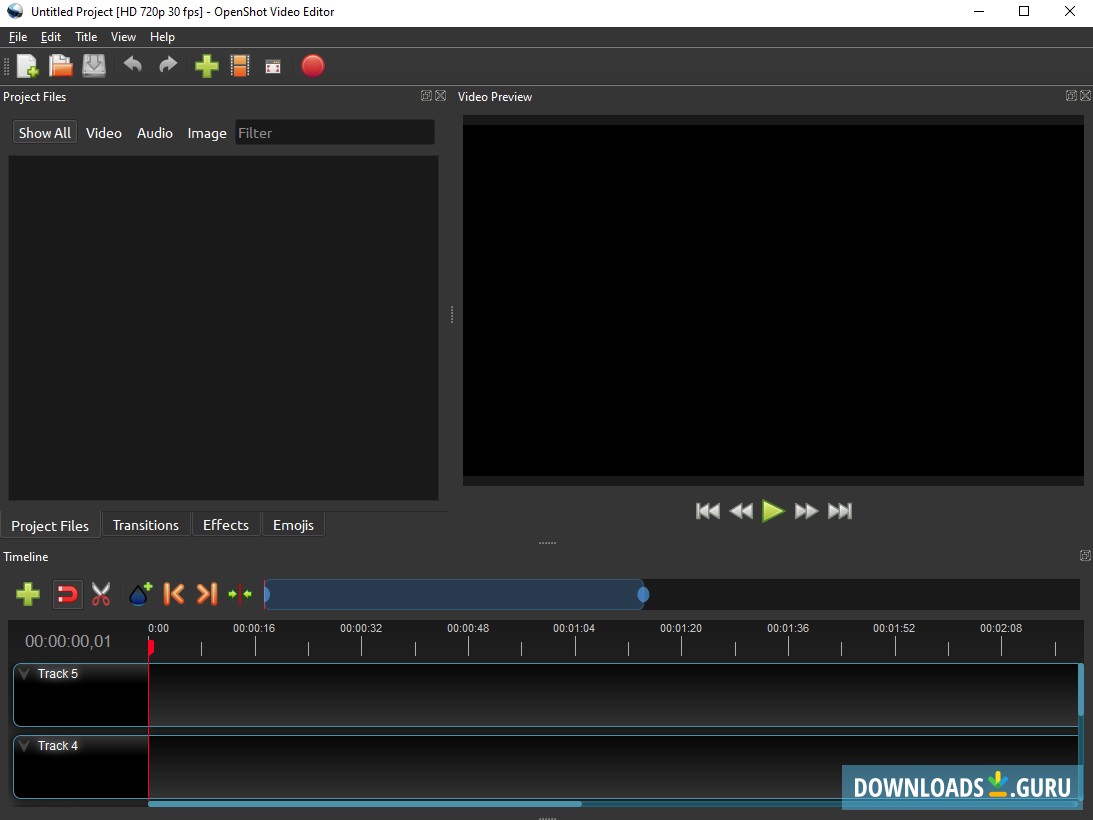Viewport: 1093px width, 820px height.
Task: Expand Track 4 options arrow
Action: coord(25,746)
